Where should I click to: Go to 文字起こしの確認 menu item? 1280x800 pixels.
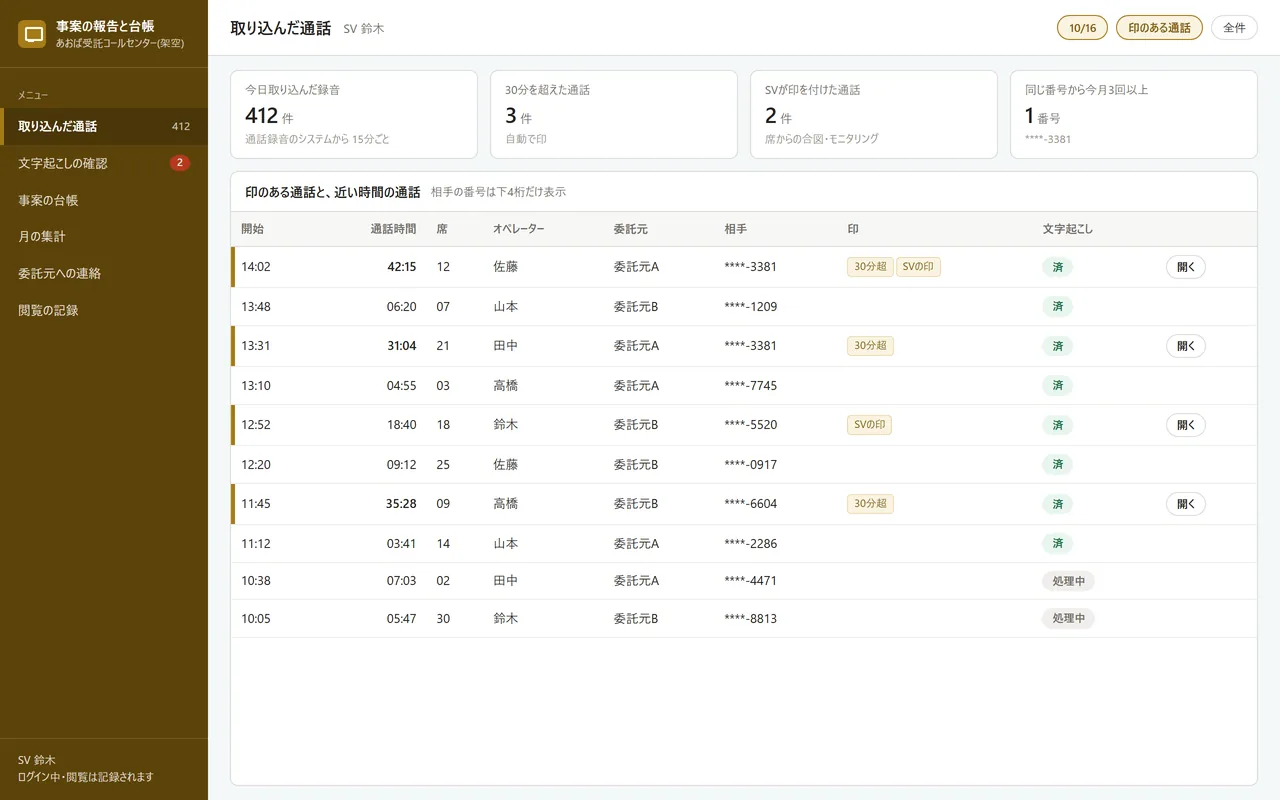click(104, 163)
